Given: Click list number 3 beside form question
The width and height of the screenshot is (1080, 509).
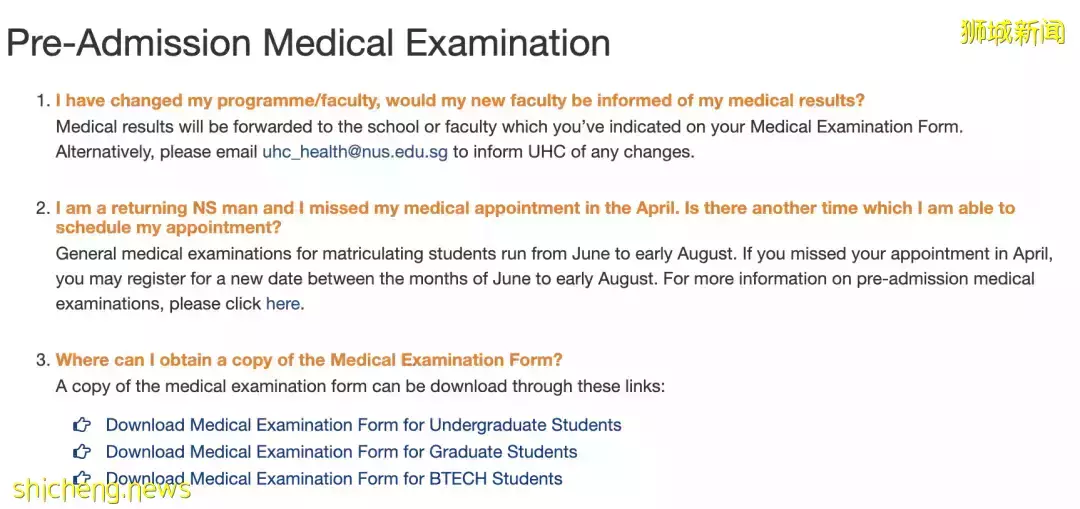Looking at the screenshot, I should [x=42, y=360].
